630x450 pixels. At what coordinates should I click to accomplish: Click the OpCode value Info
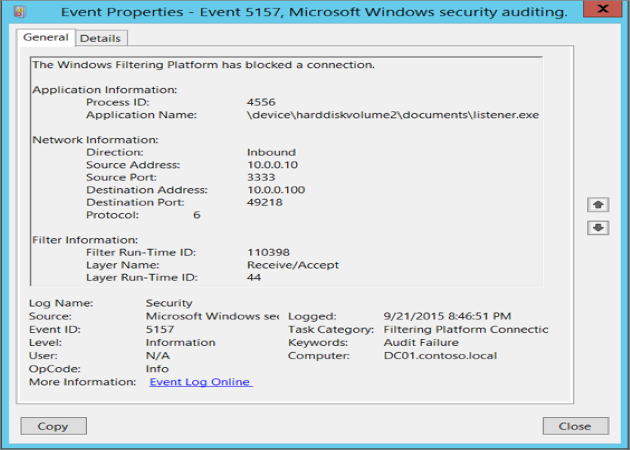(x=158, y=368)
